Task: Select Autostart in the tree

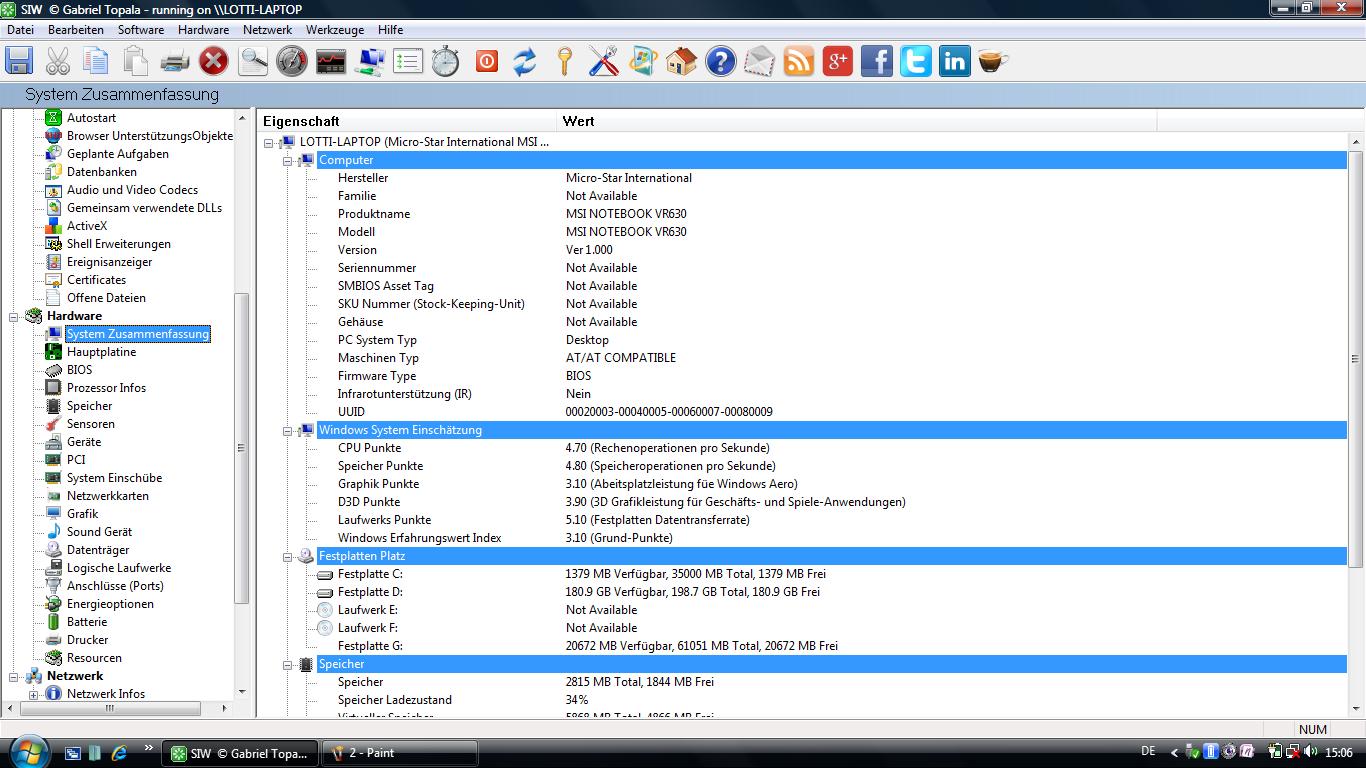Action: [91, 118]
